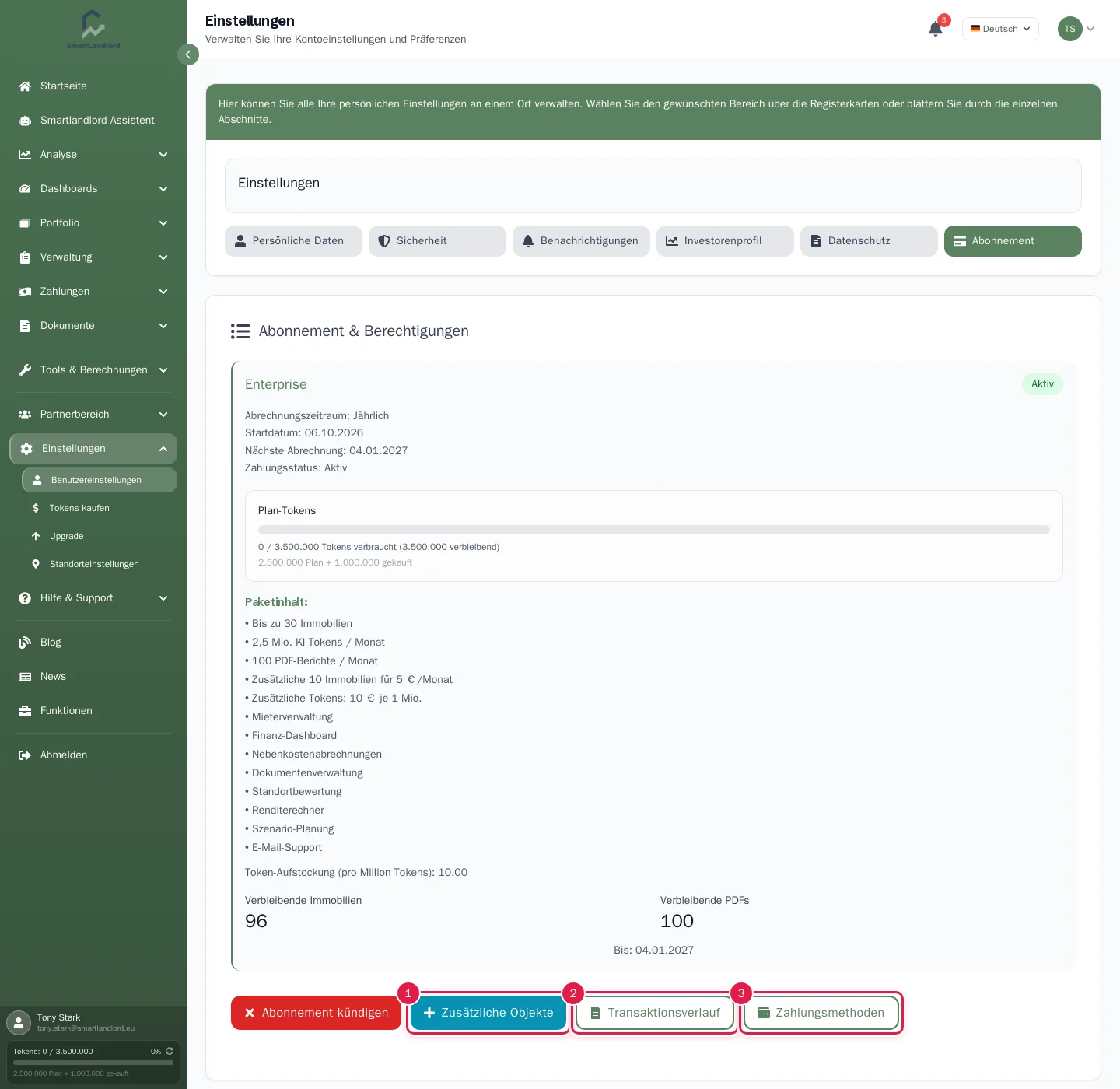This screenshot has width=1120, height=1089.
Task: Expand the Hilfe & Support chevron
Action: coord(163,598)
